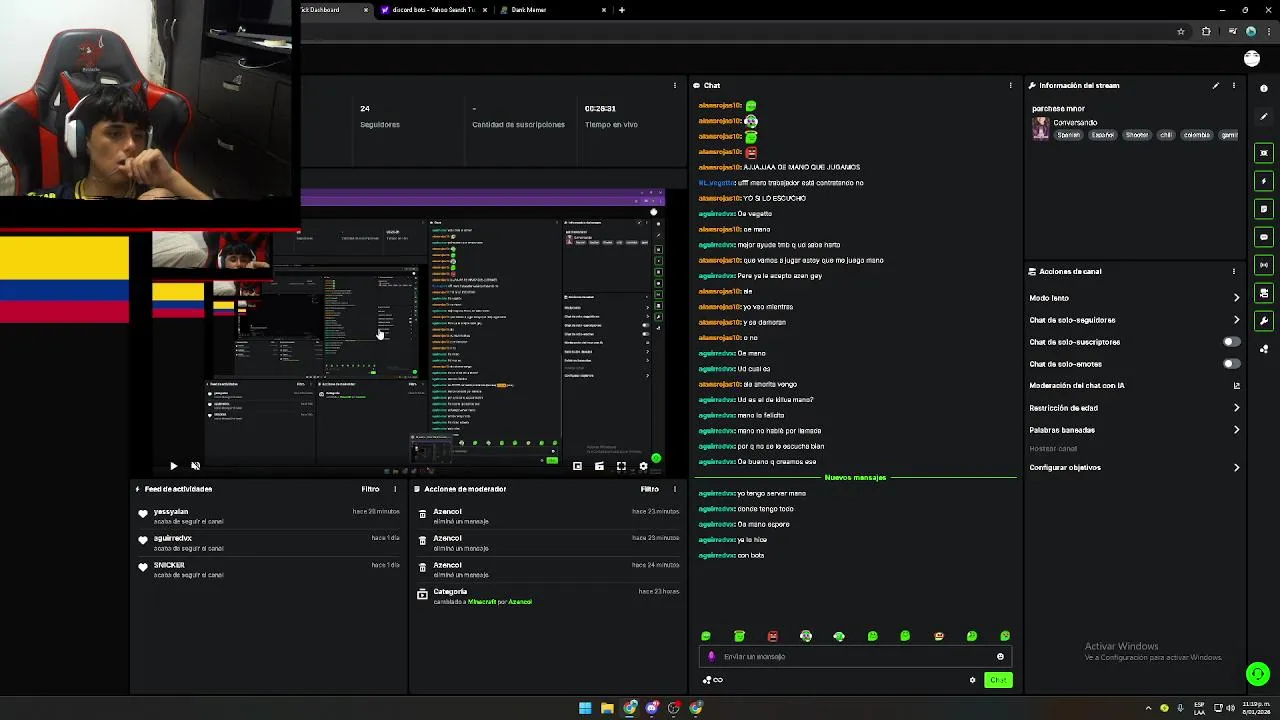
Task: Bookmark this page with star icon
Action: pos(1181,32)
